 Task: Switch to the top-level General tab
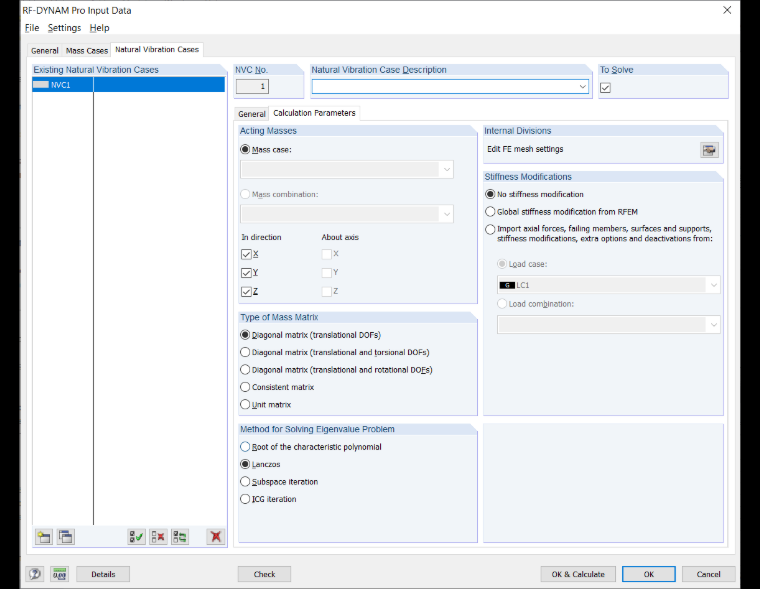pyautogui.click(x=45, y=50)
